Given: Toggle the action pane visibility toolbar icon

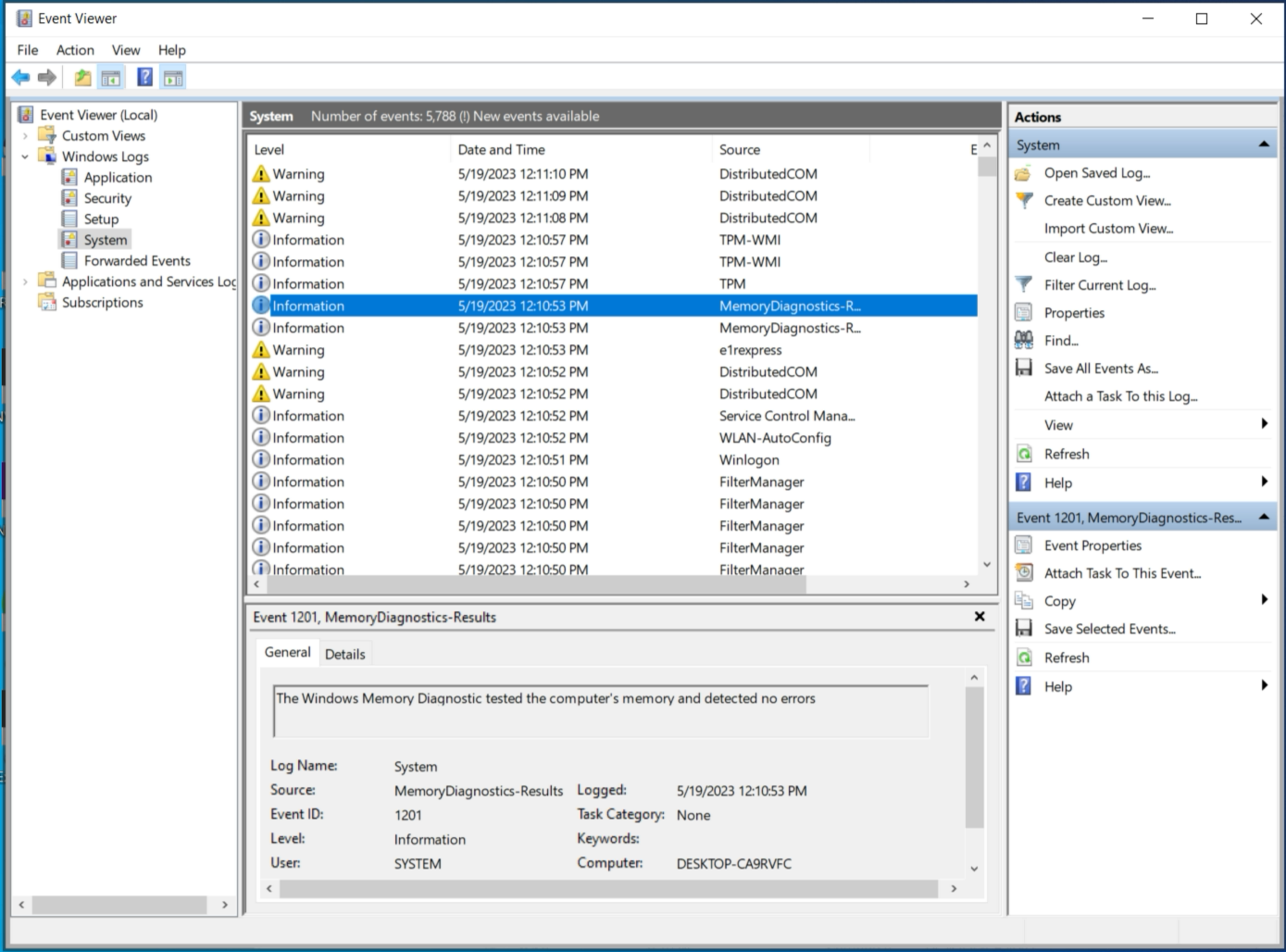Looking at the screenshot, I should click(173, 77).
